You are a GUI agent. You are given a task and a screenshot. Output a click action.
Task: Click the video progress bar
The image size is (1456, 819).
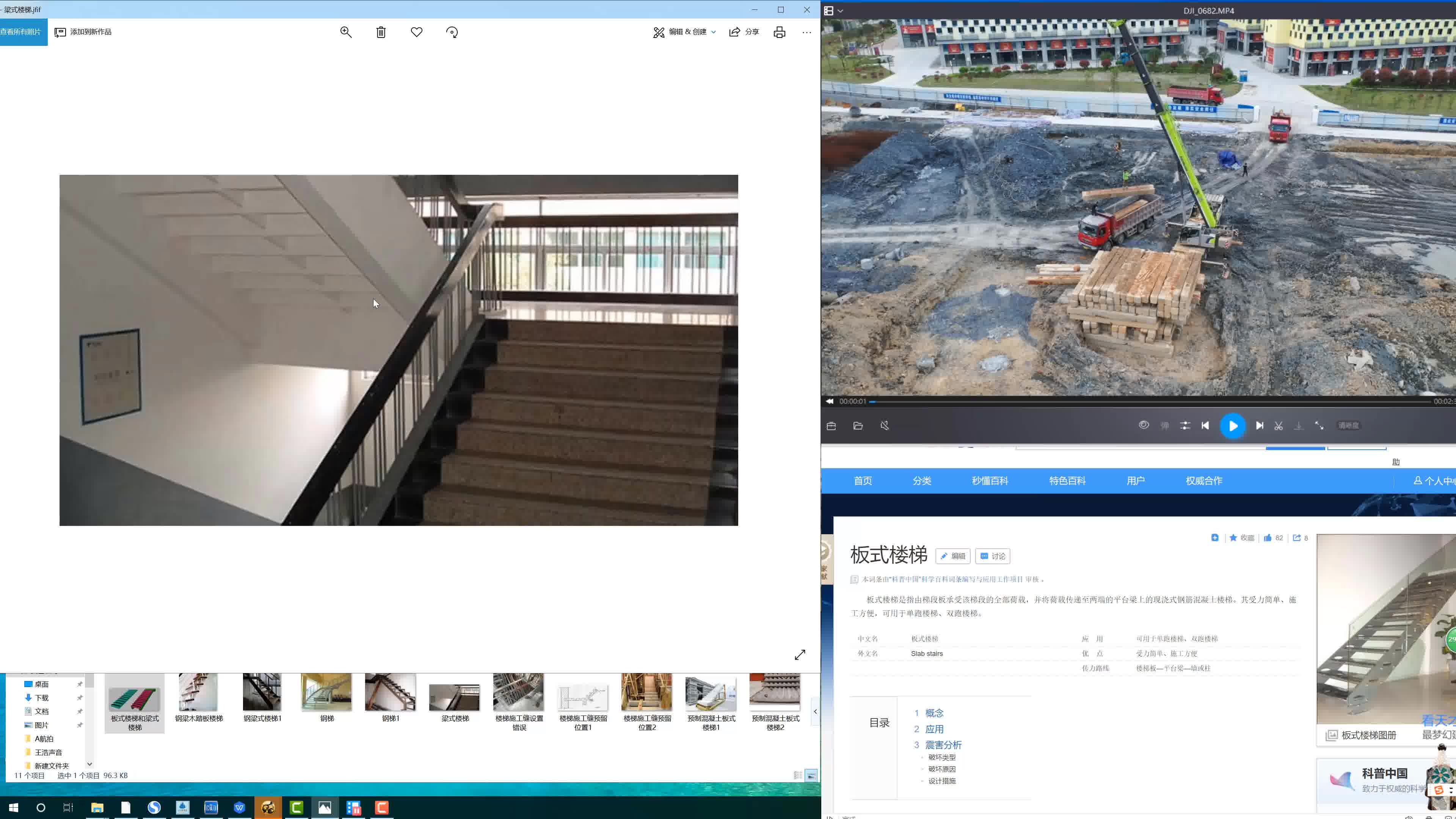(1150, 401)
